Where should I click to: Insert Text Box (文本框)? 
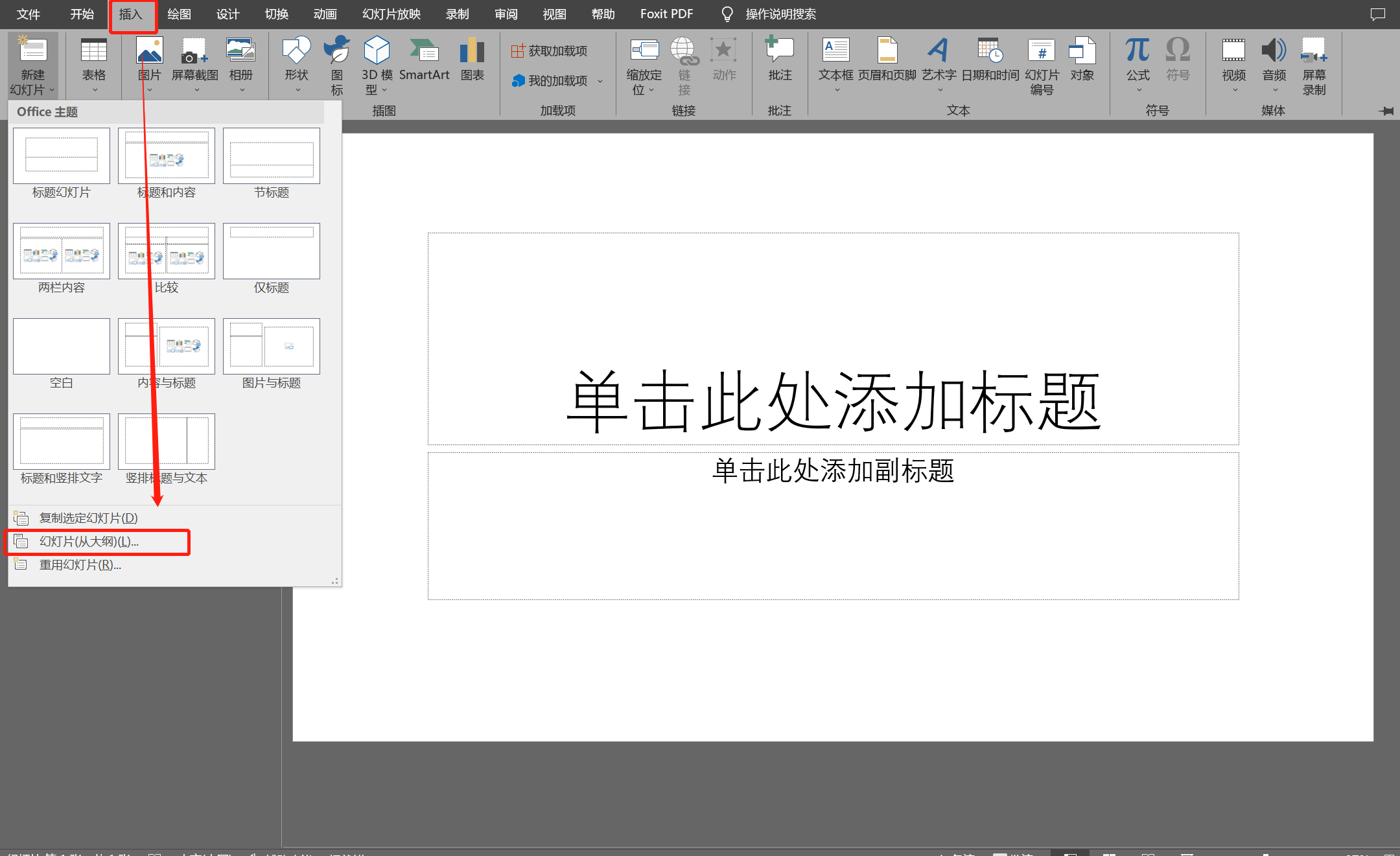point(836,65)
